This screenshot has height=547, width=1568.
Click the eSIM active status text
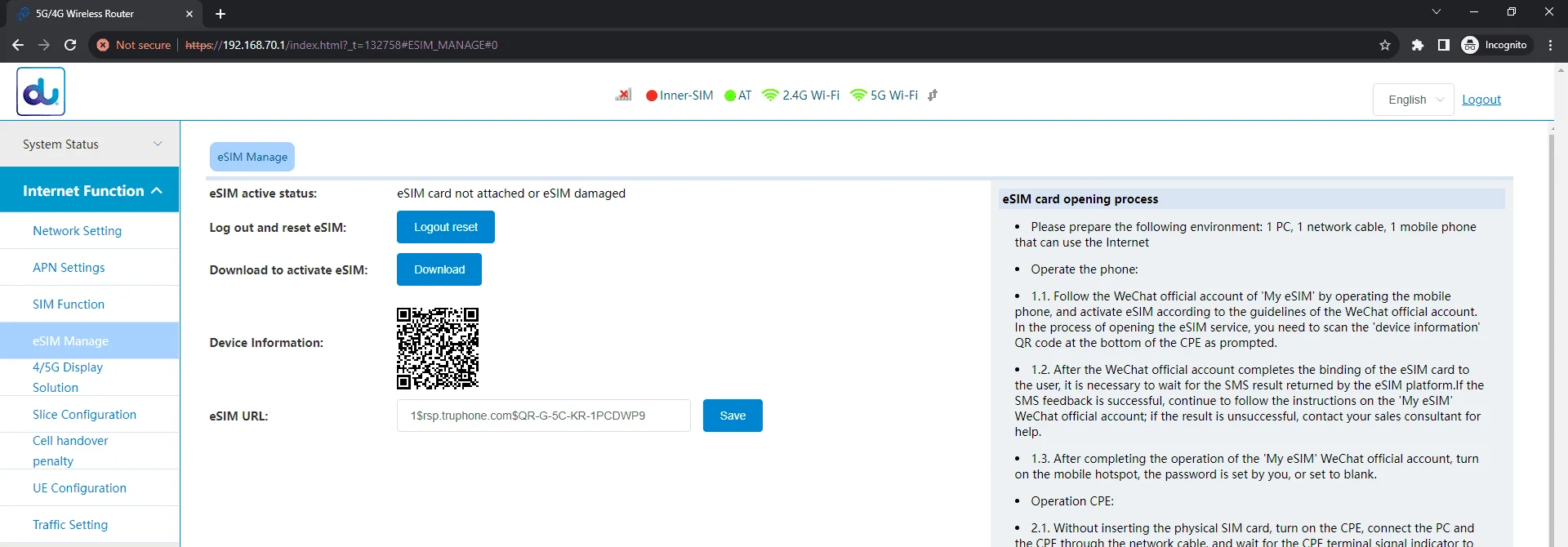coord(511,193)
